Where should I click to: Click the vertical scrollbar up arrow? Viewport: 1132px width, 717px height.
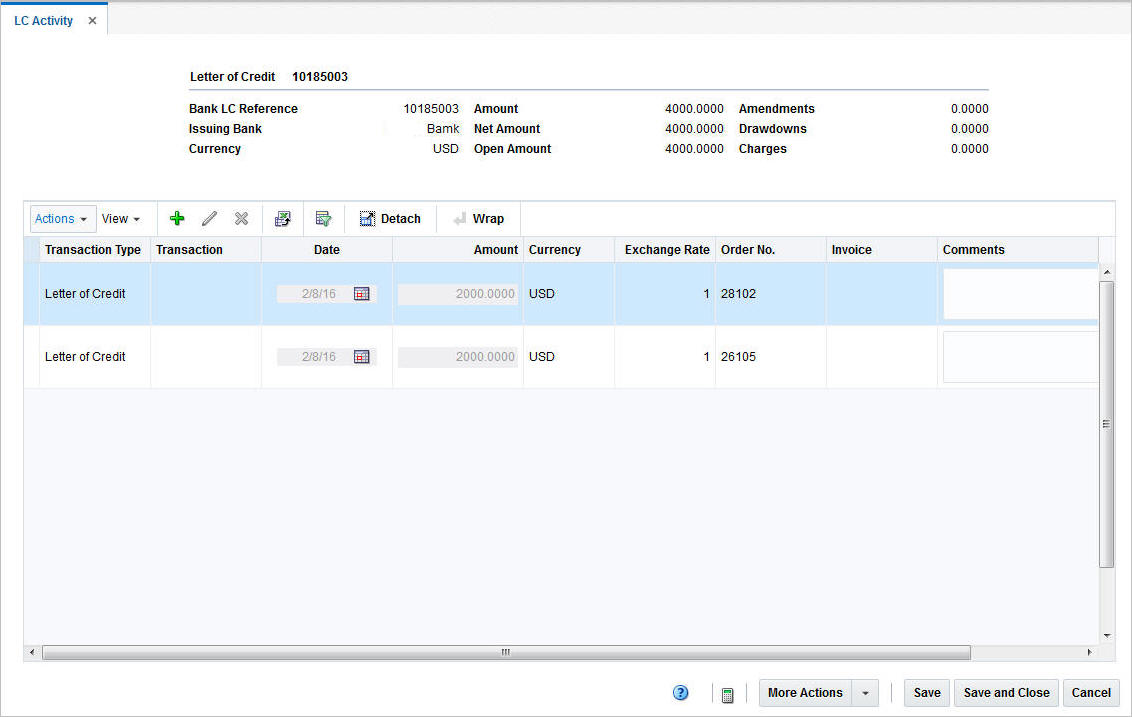point(1107,272)
